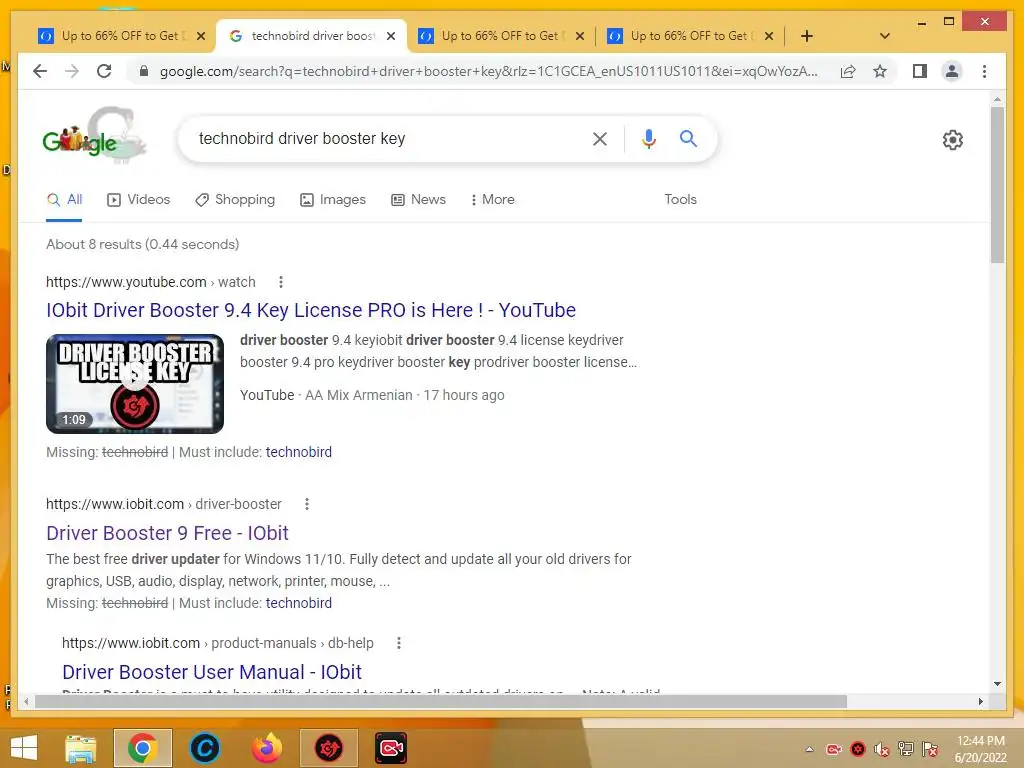
Task: Open the Chrome profile avatar menu
Action: (952, 71)
